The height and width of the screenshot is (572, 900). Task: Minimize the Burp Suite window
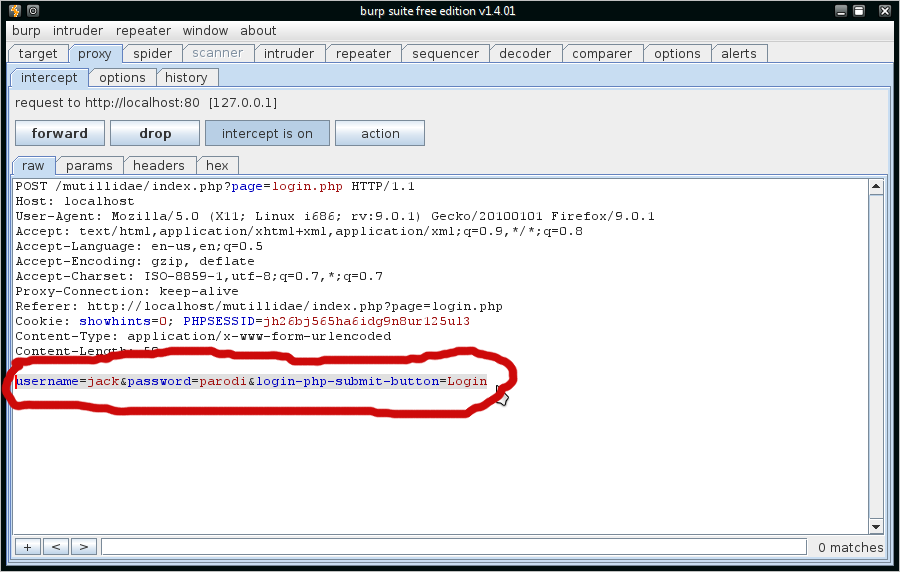point(841,11)
